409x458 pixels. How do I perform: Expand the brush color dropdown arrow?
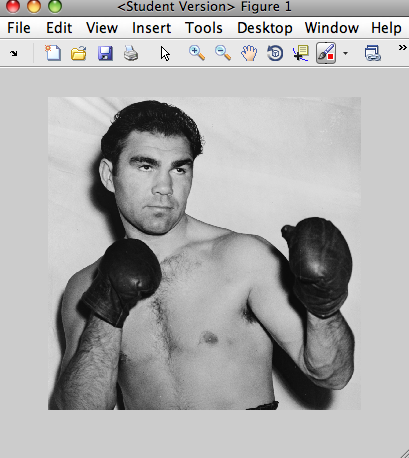tap(345, 53)
